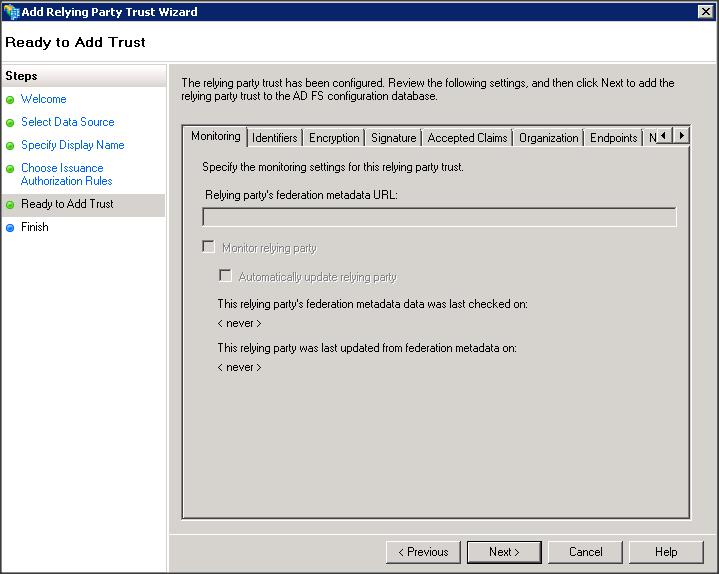Click the green bullet beside Choose Issuance Authorization Rules
This screenshot has height=574, width=719.
click(10, 169)
